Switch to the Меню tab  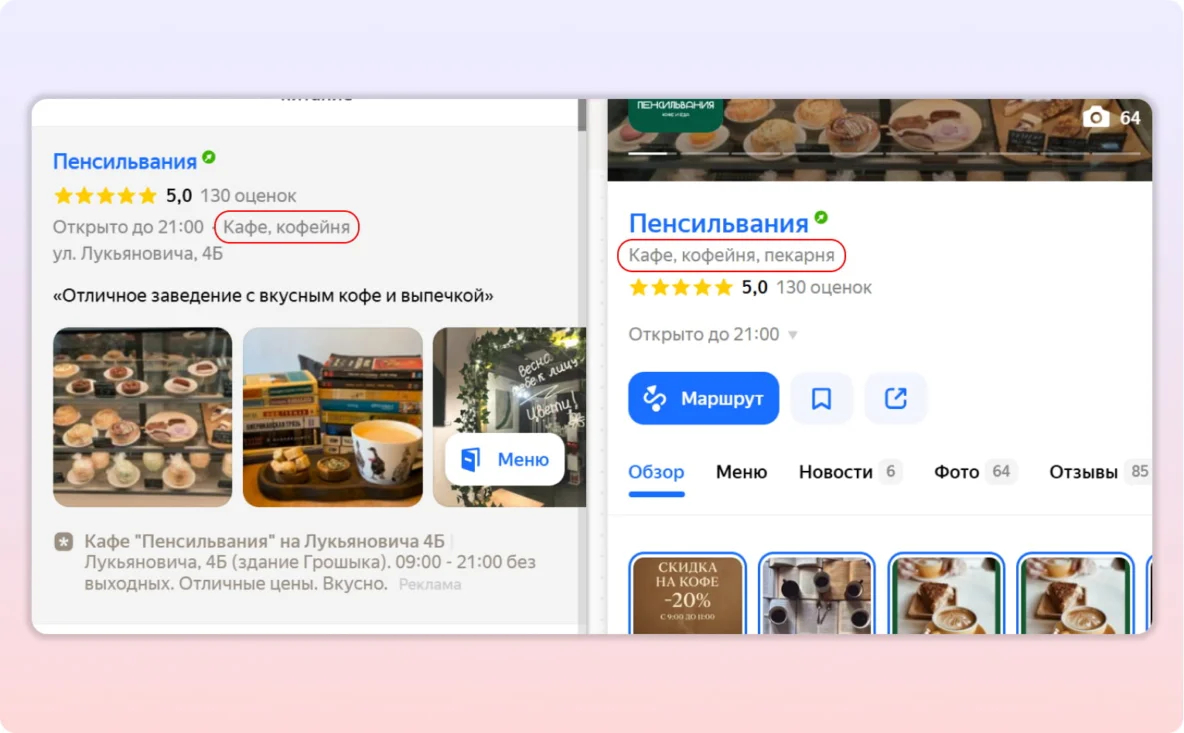click(x=741, y=472)
